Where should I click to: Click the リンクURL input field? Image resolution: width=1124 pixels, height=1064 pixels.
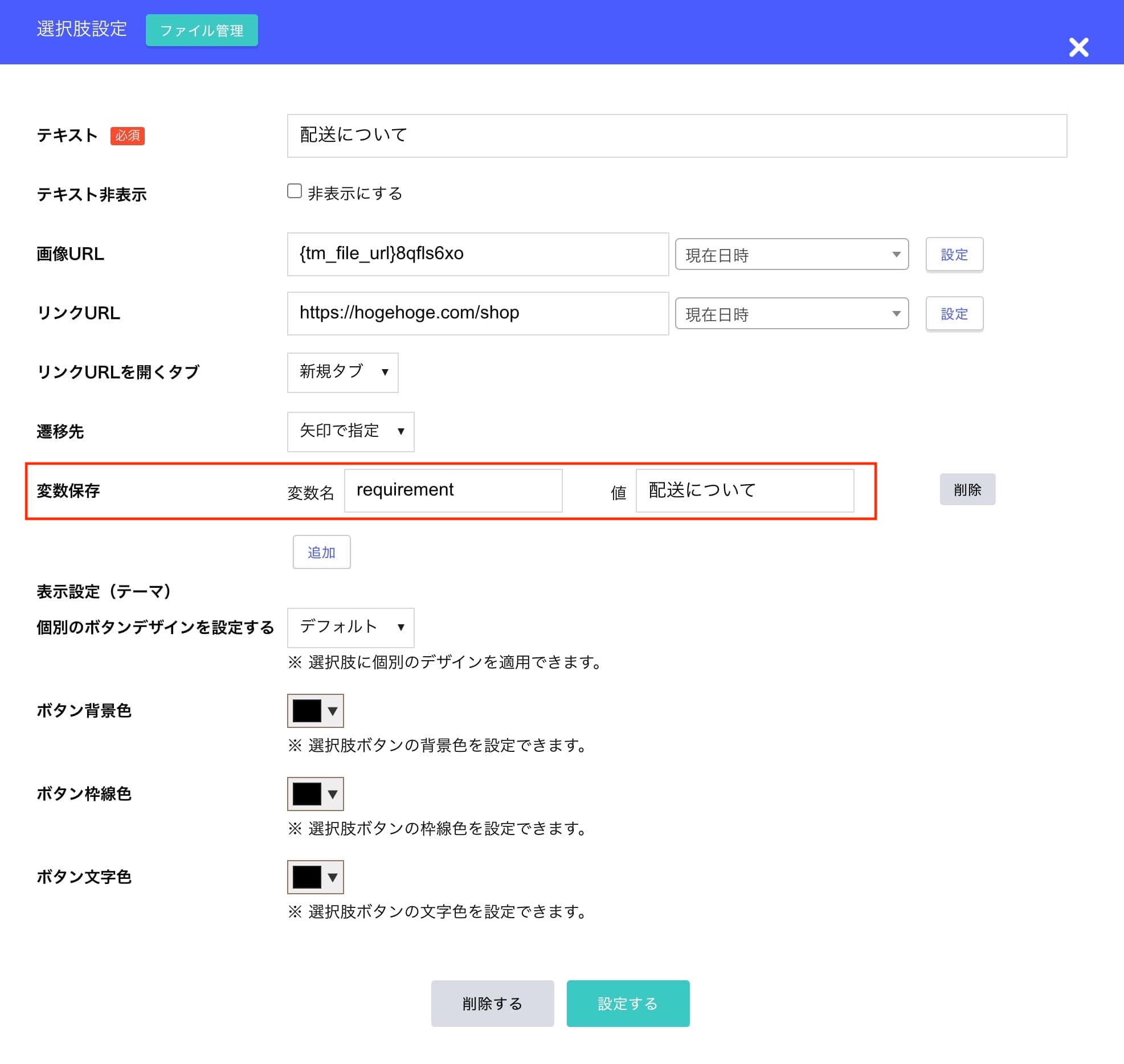point(478,313)
